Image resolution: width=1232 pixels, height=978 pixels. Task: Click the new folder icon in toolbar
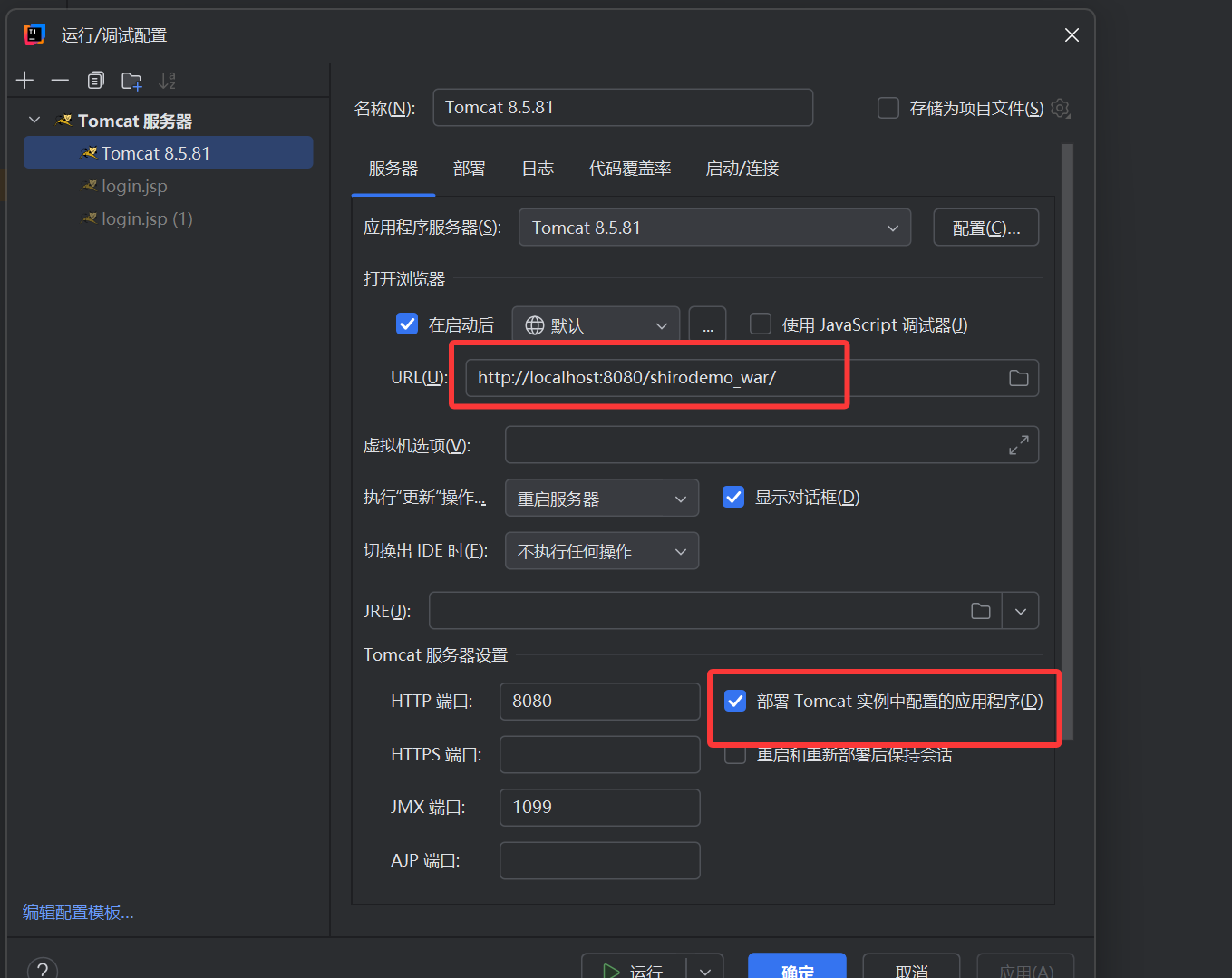click(131, 81)
